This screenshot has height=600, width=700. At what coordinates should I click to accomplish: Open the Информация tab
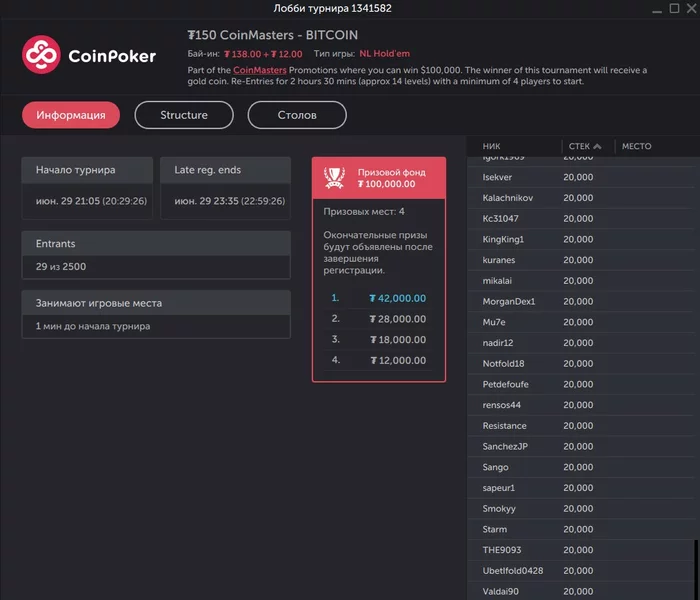71,115
